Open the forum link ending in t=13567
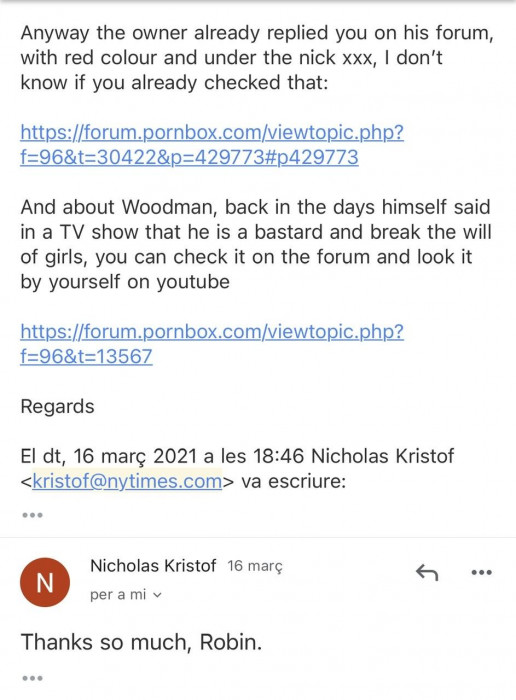The height and width of the screenshot is (700, 516). pyautogui.click(x=212, y=344)
